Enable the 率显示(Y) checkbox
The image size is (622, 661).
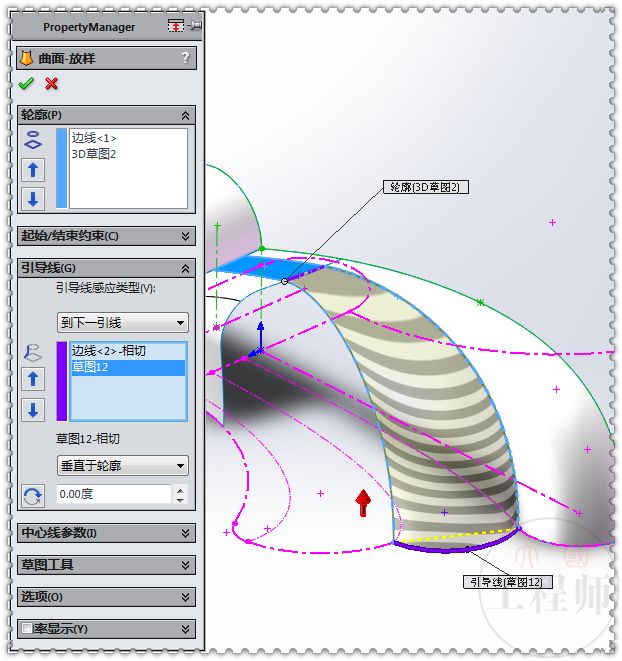pos(27,629)
